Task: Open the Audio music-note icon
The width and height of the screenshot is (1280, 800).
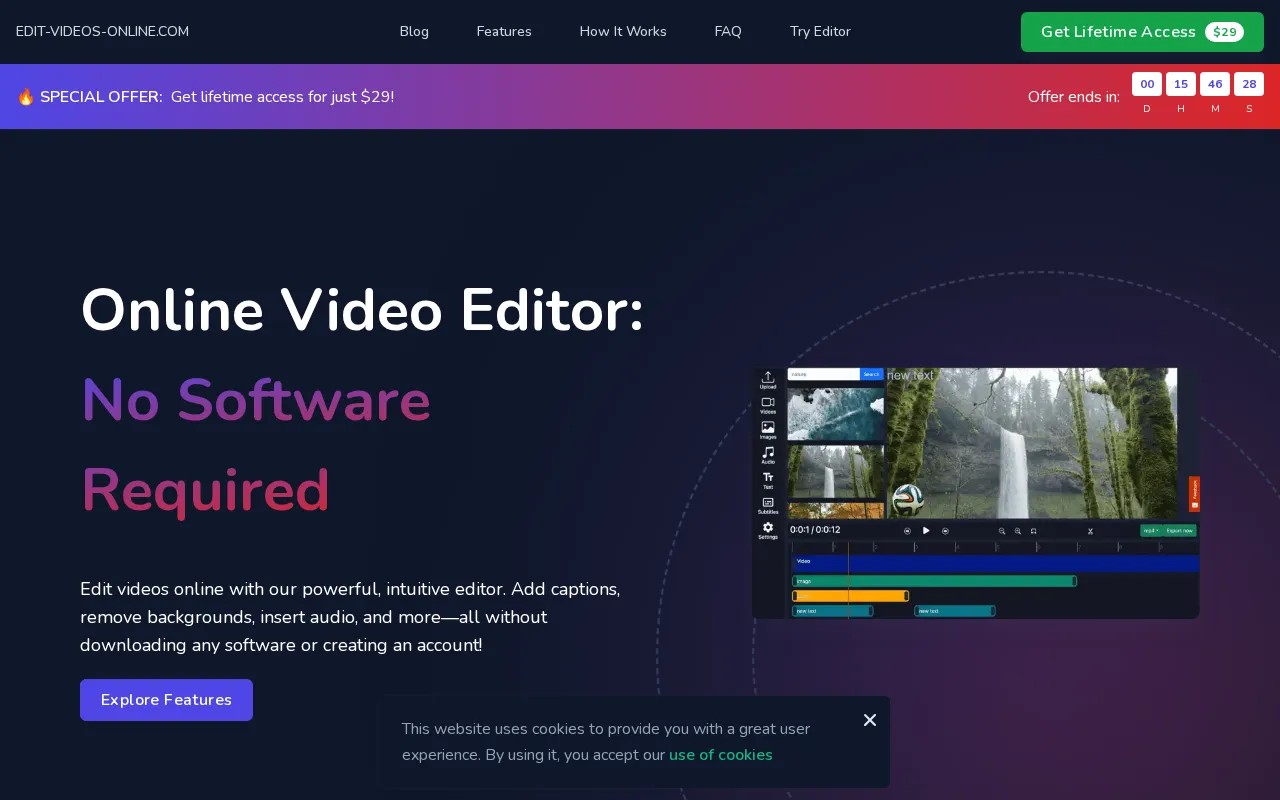Action: (768, 453)
